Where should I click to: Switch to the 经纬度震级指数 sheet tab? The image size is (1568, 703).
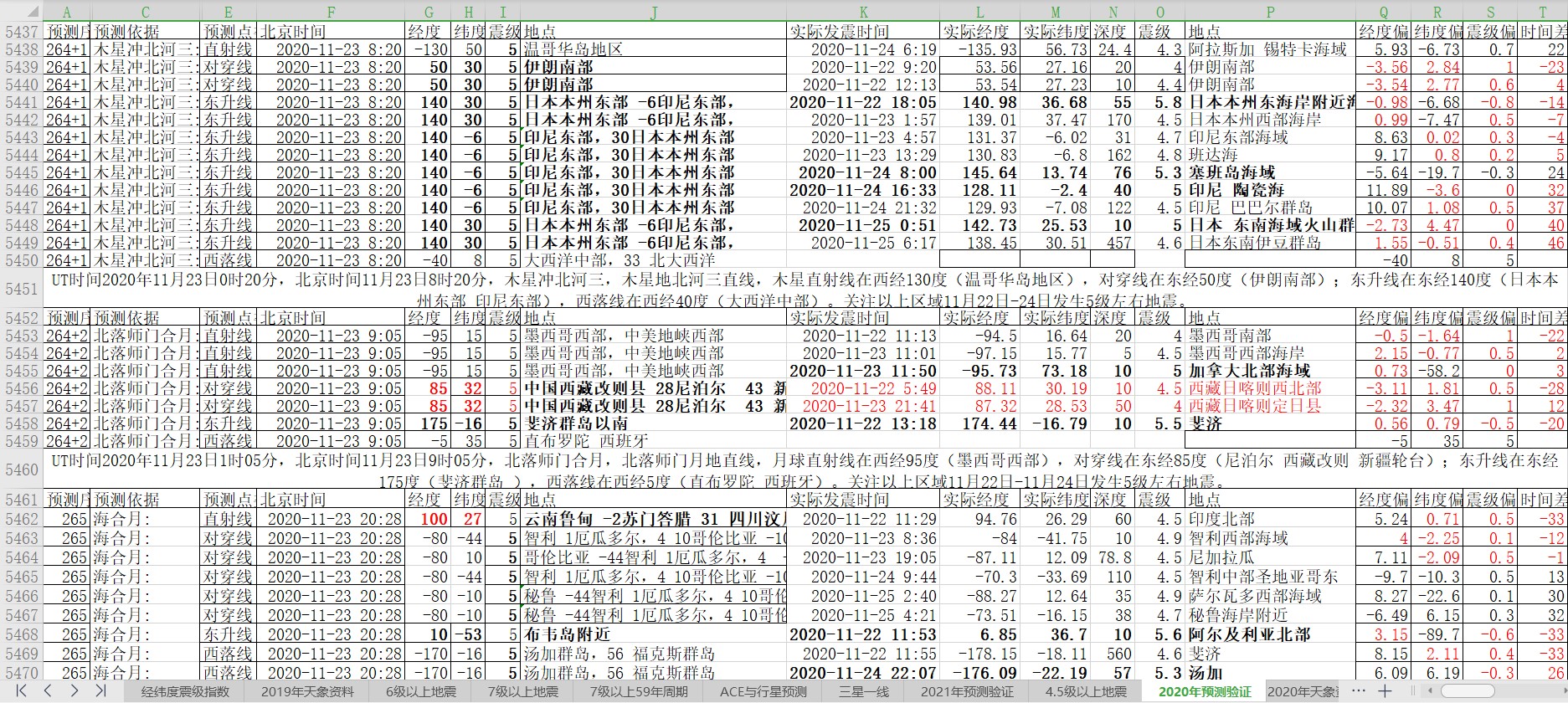pyautogui.click(x=184, y=691)
